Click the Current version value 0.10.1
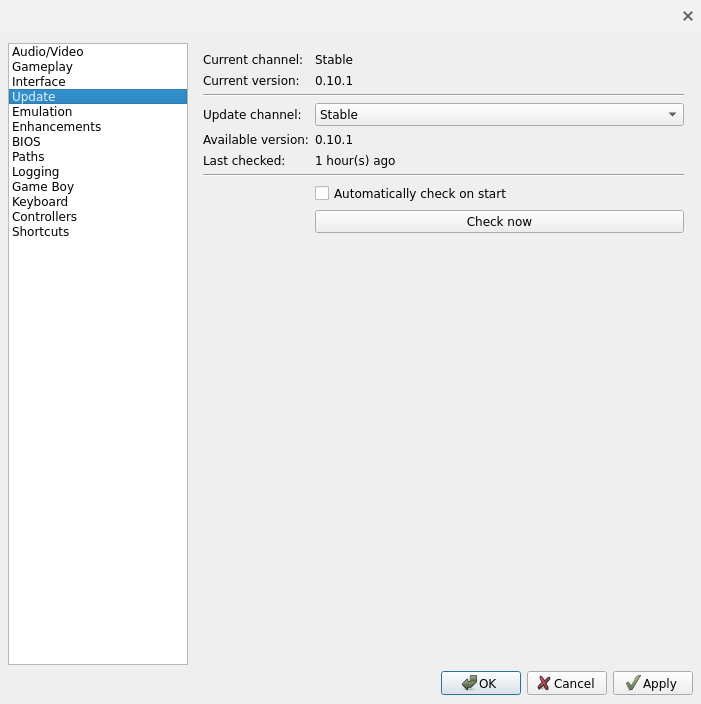This screenshot has height=704, width=701. click(334, 81)
